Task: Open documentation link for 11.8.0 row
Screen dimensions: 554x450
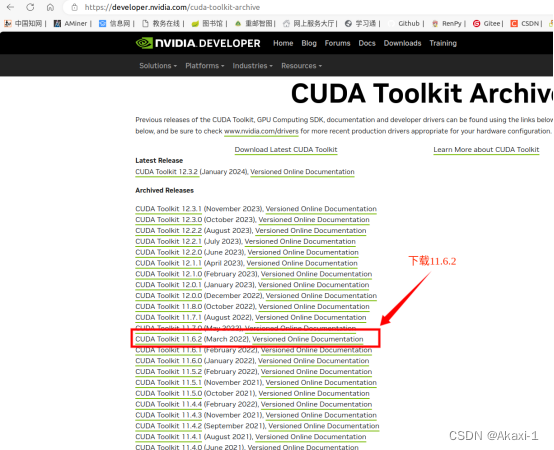Action: pyautogui.click(x=314, y=307)
